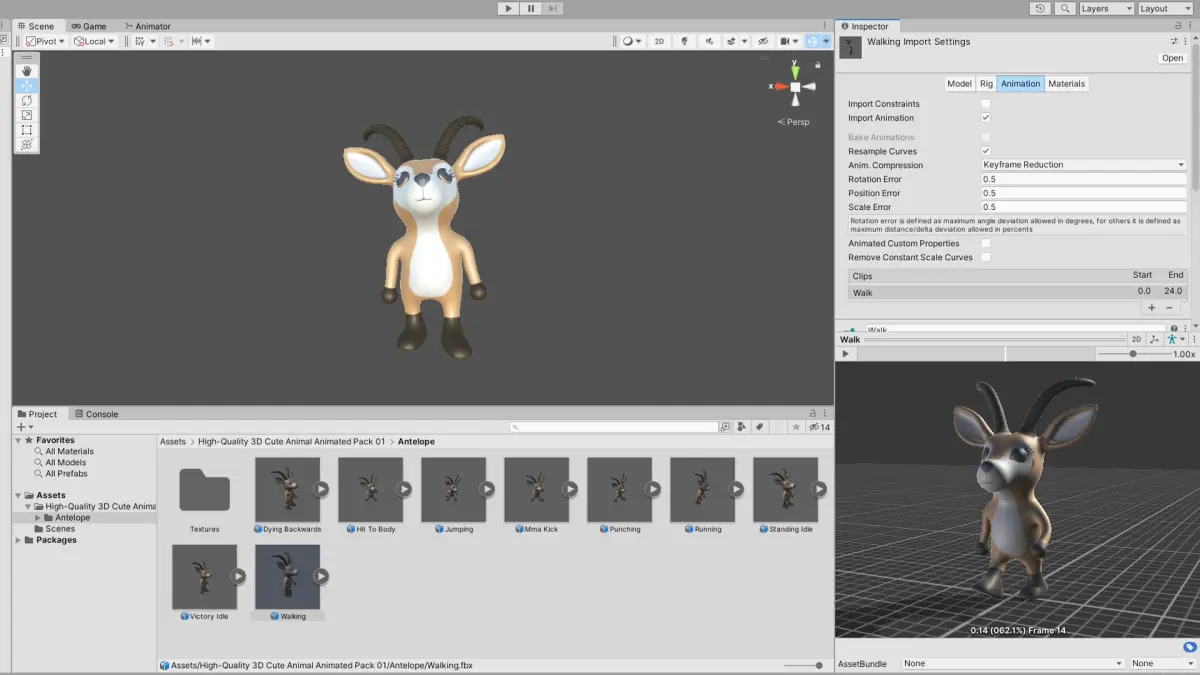Select the Hand (View) tool
The image size is (1200, 675).
pyautogui.click(x=27, y=71)
